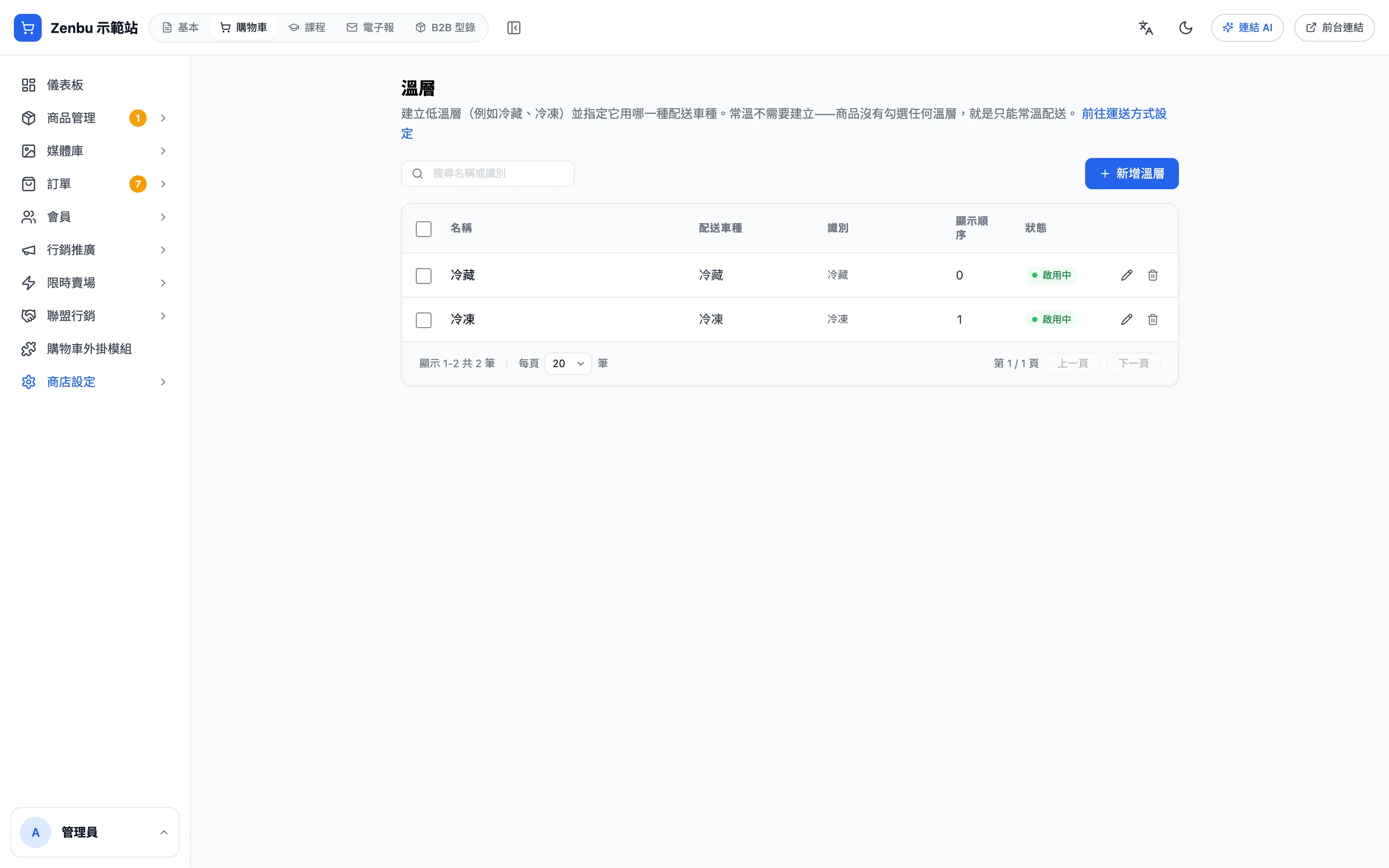Viewport: 1389px width, 868px height.
Task: Click the 上一頁 pagination button
Action: click(x=1072, y=363)
